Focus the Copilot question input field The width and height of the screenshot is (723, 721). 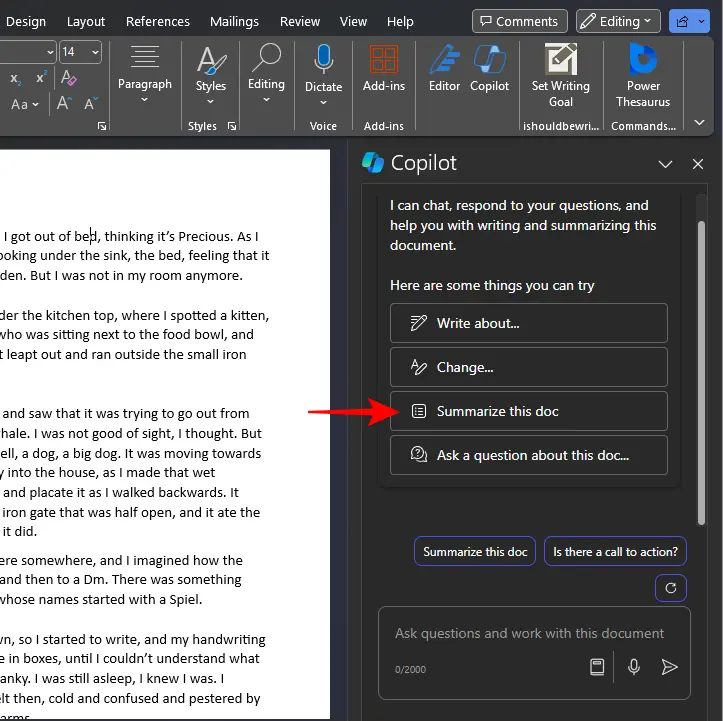pyautogui.click(x=530, y=634)
